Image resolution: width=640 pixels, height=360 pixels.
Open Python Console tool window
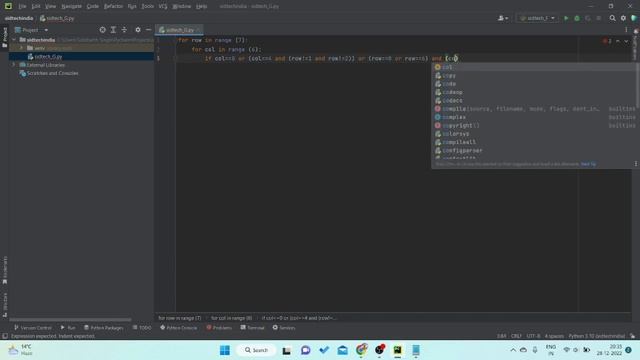pos(178,327)
